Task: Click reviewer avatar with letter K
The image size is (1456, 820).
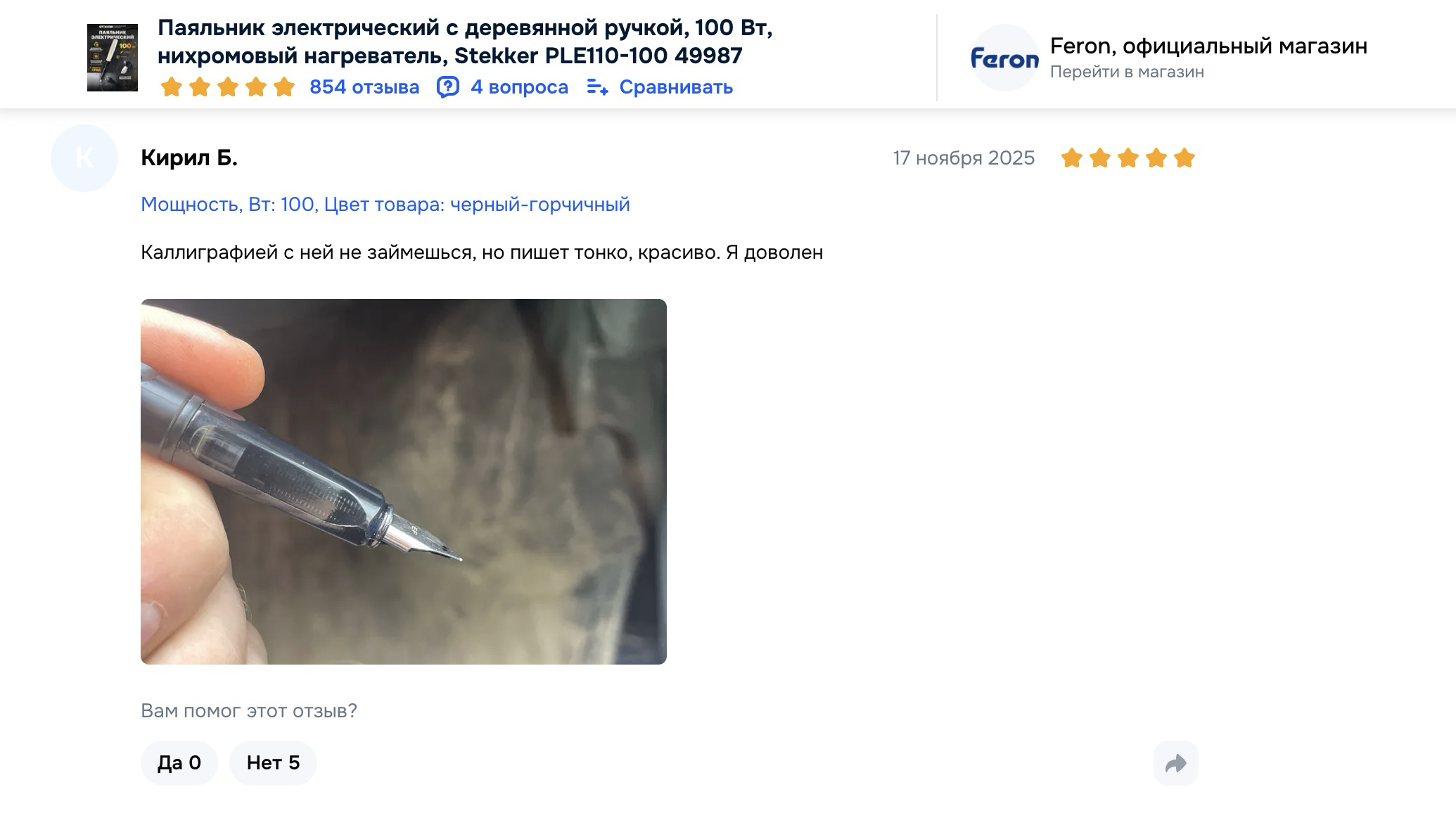Action: click(84, 158)
